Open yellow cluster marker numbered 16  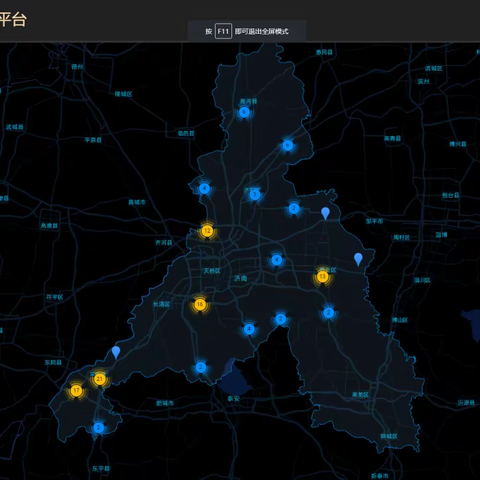click(200, 304)
